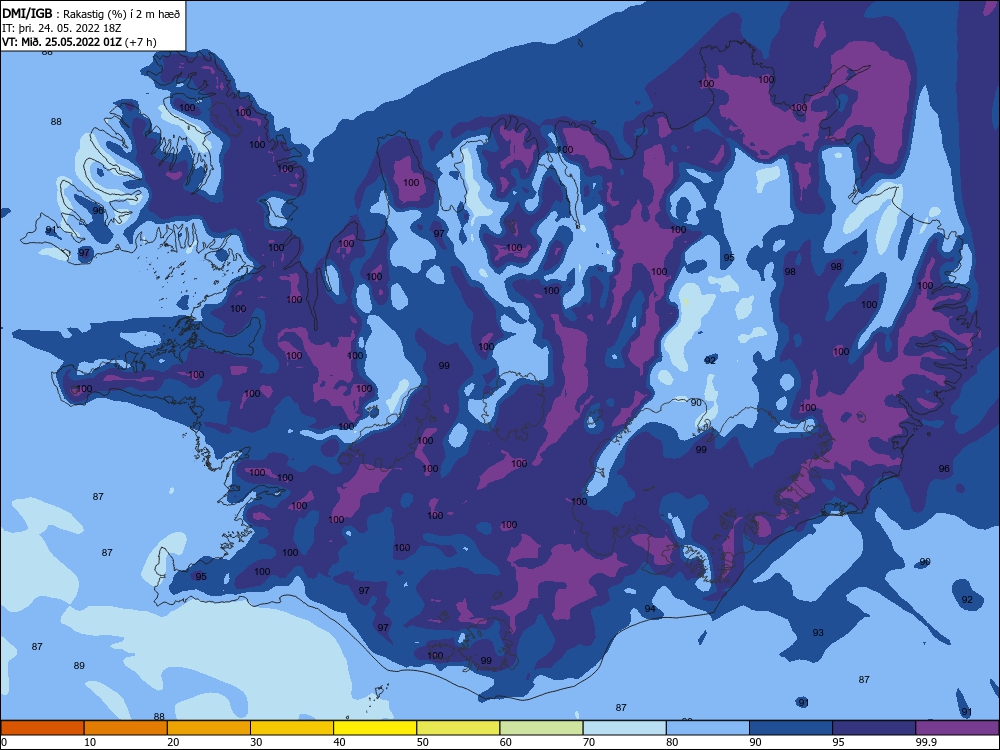Click the '50' legend scale label

[422, 742]
